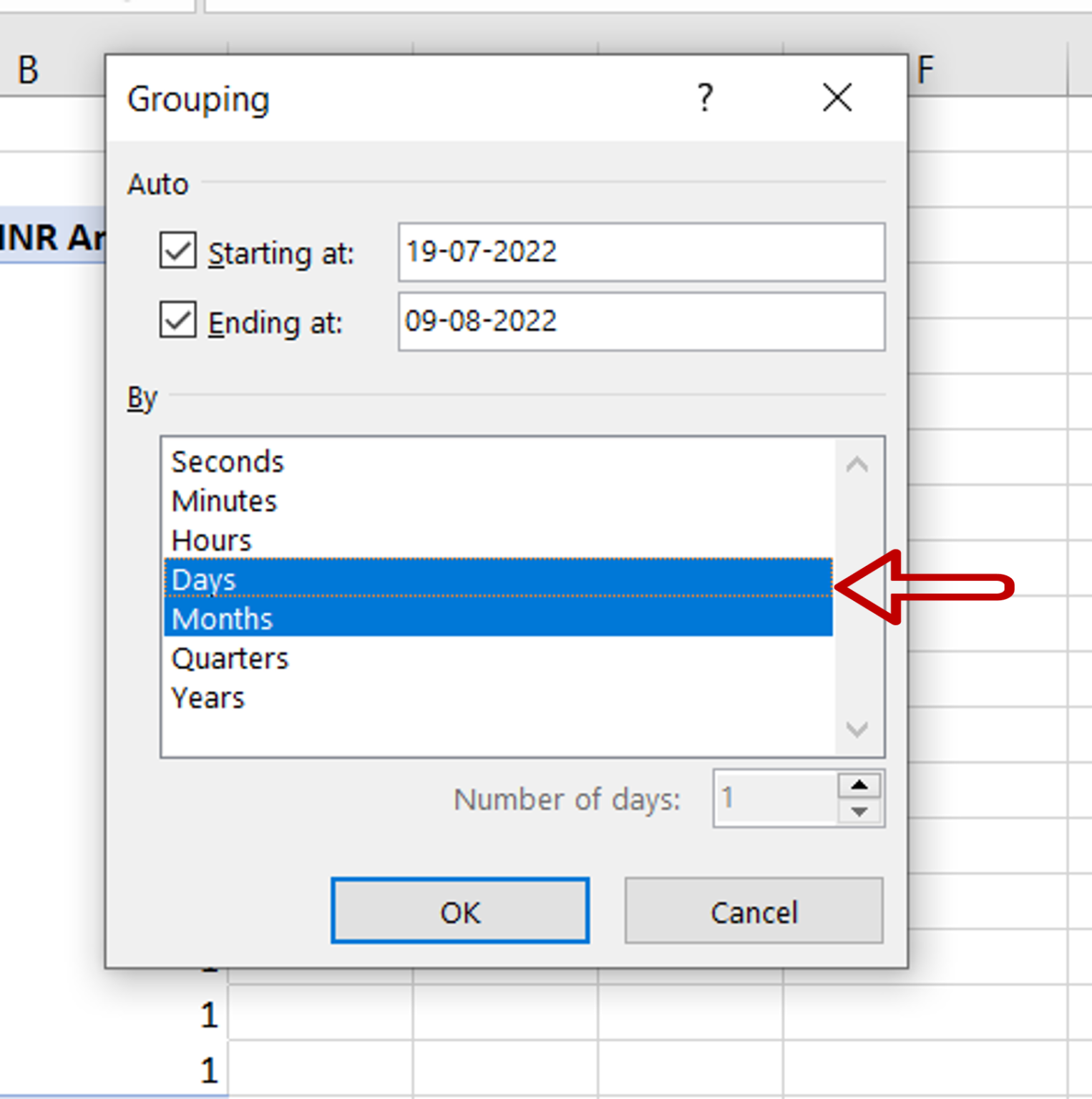The height and width of the screenshot is (1099, 1092).
Task: Click the Number of days value field
Action: [x=776, y=798]
